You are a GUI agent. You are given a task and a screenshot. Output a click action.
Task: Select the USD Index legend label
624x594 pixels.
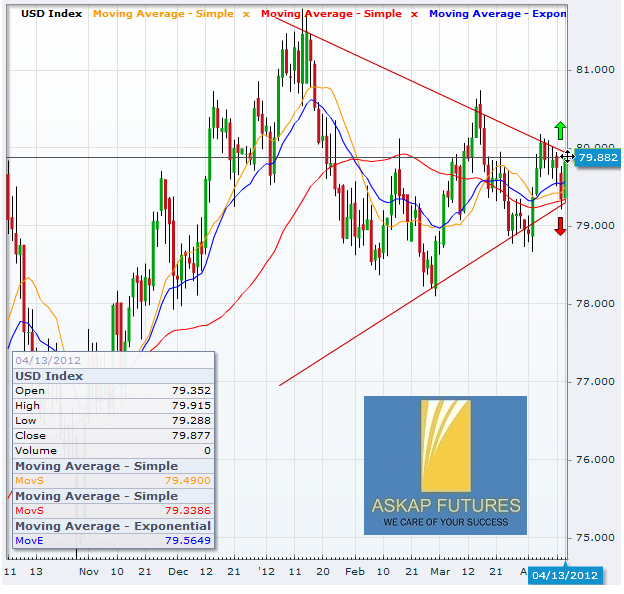(x=45, y=15)
